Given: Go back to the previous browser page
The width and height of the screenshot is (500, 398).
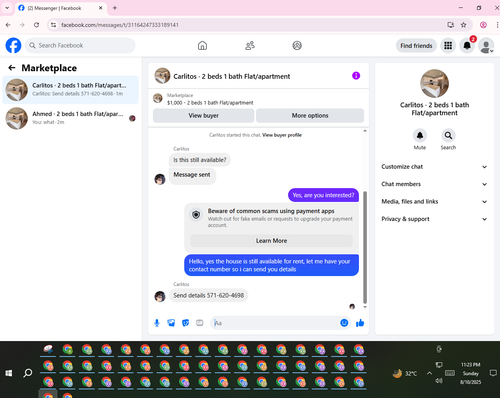Looking at the screenshot, I should 8,25.
